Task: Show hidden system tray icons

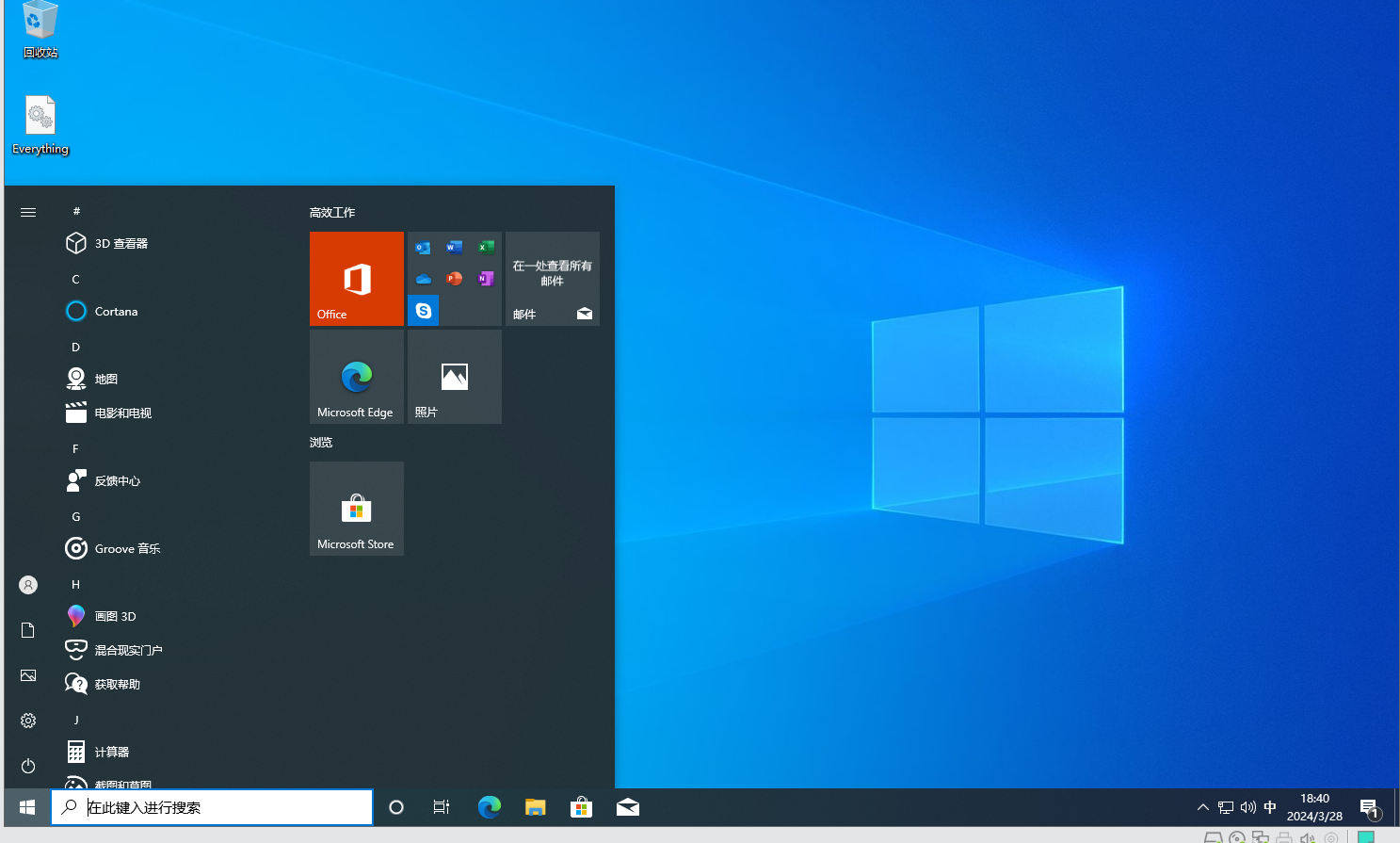Action: pos(1202,807)
